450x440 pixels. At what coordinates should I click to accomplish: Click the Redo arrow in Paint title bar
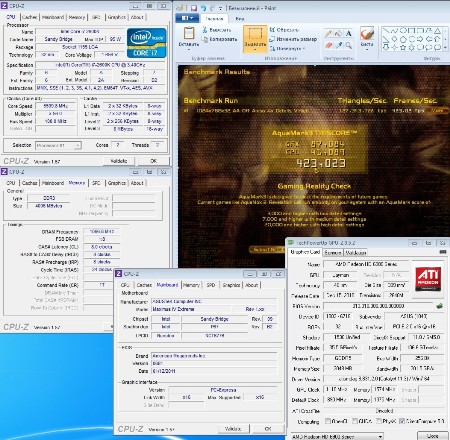click(x=212, y=8)
